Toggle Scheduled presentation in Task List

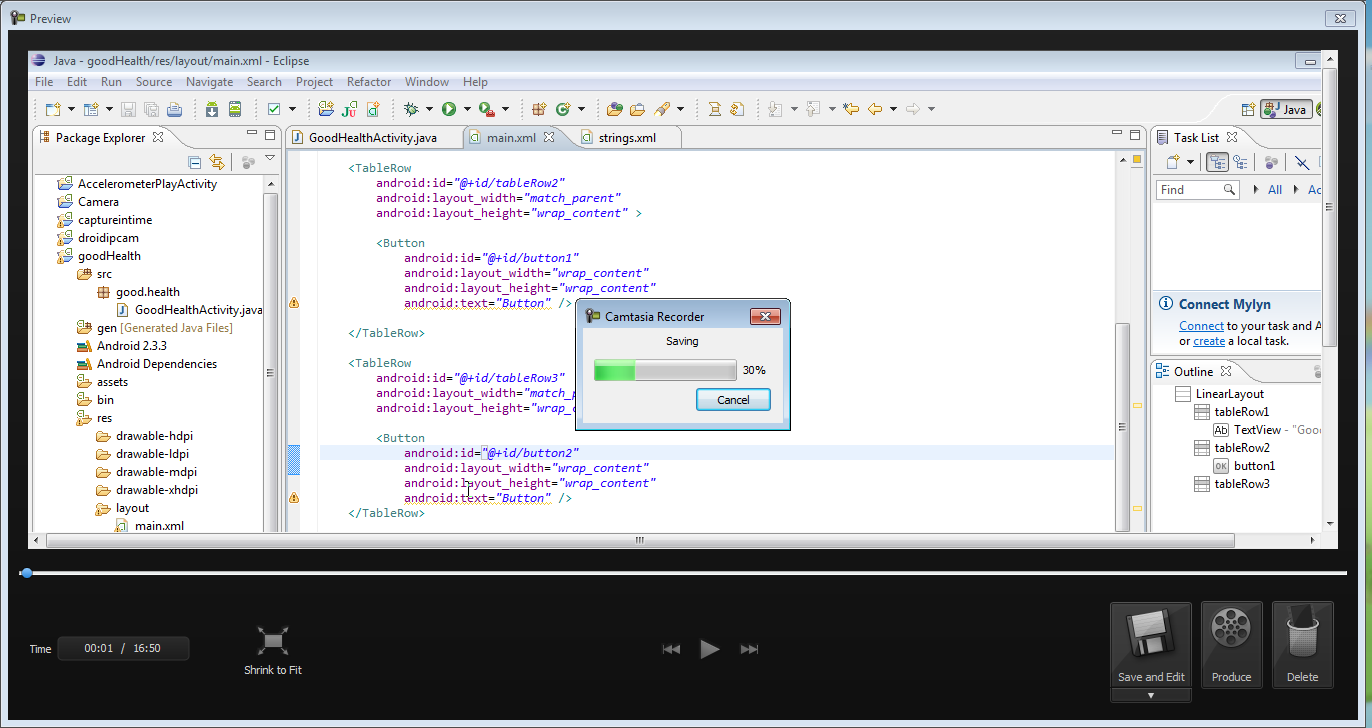tap(1240, 162)
